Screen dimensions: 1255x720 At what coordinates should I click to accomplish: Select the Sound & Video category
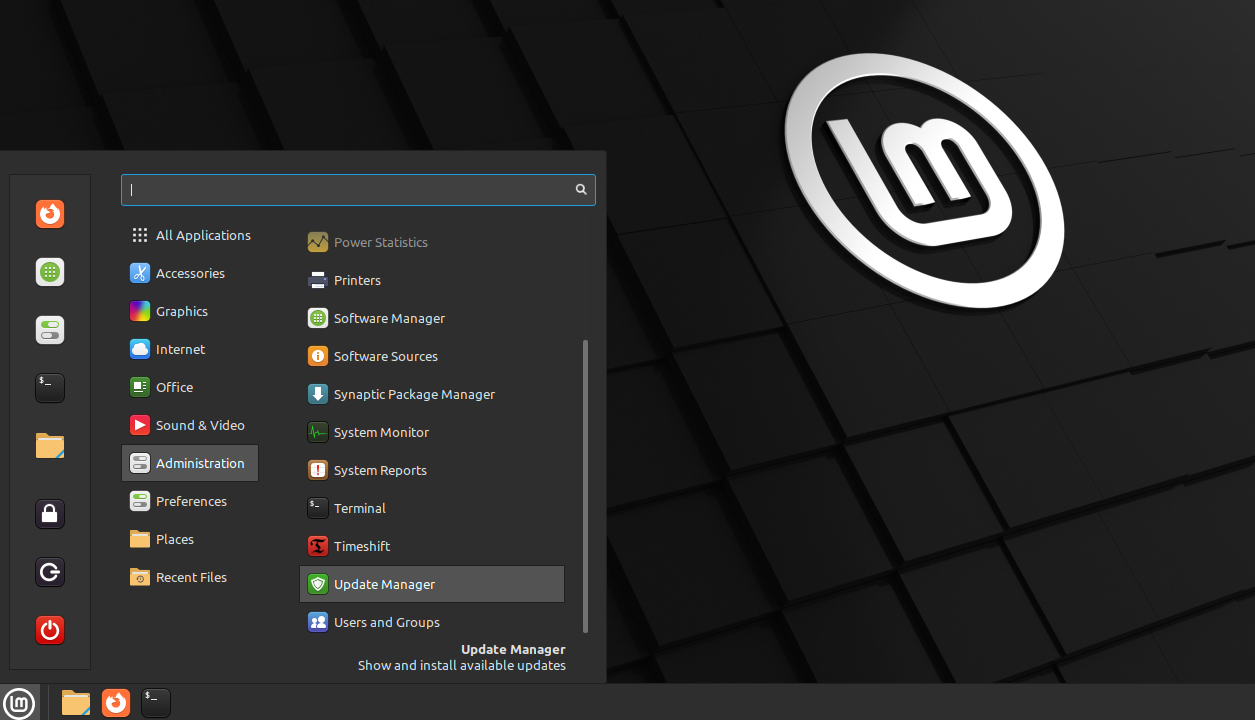[190, 425]
